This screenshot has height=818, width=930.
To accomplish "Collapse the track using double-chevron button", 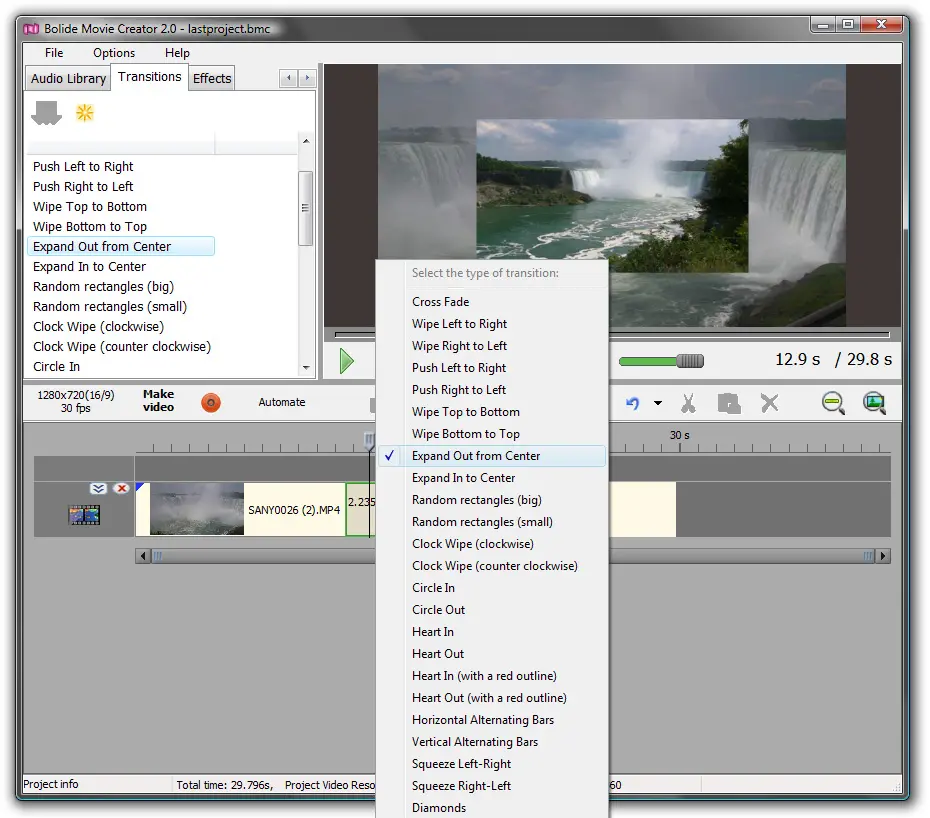I will (x=98, y=488).
